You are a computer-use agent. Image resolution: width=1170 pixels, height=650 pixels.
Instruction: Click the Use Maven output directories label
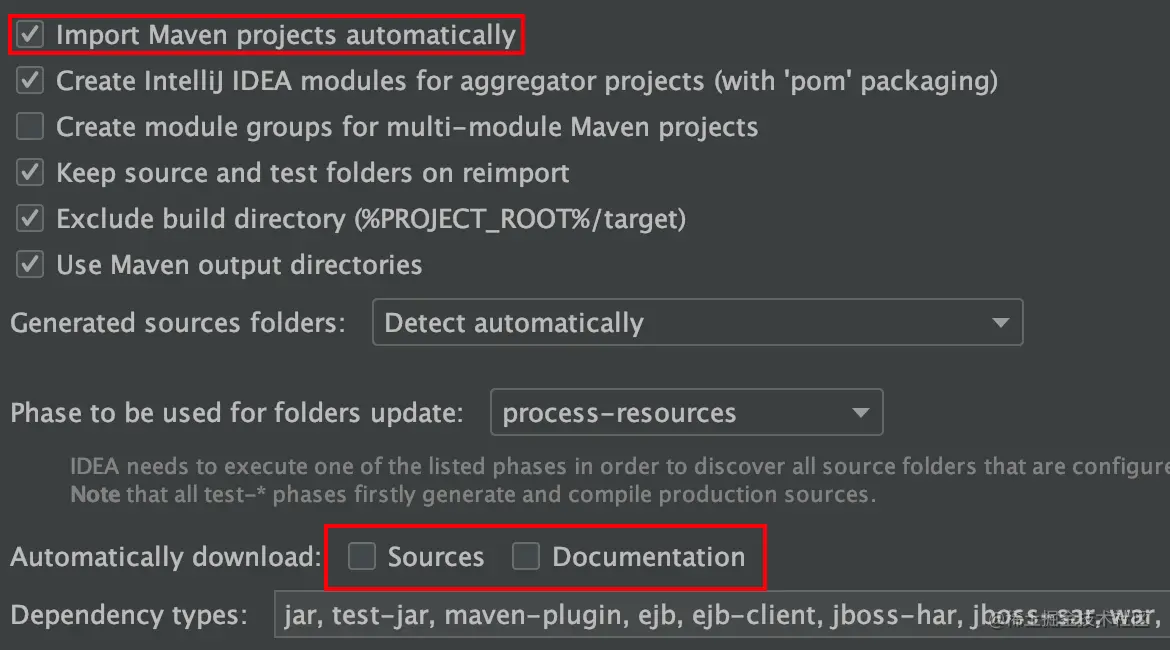pos(239,265)
